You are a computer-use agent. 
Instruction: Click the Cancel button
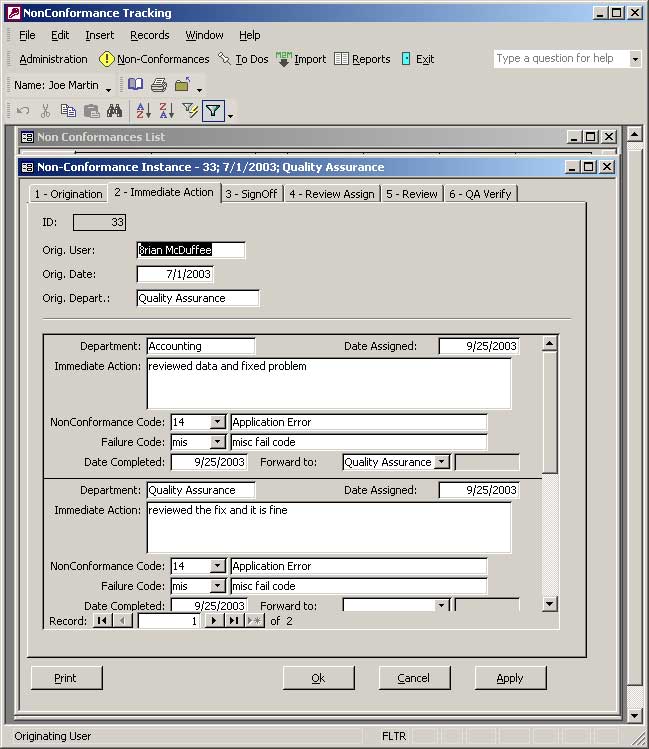point(414,678)
